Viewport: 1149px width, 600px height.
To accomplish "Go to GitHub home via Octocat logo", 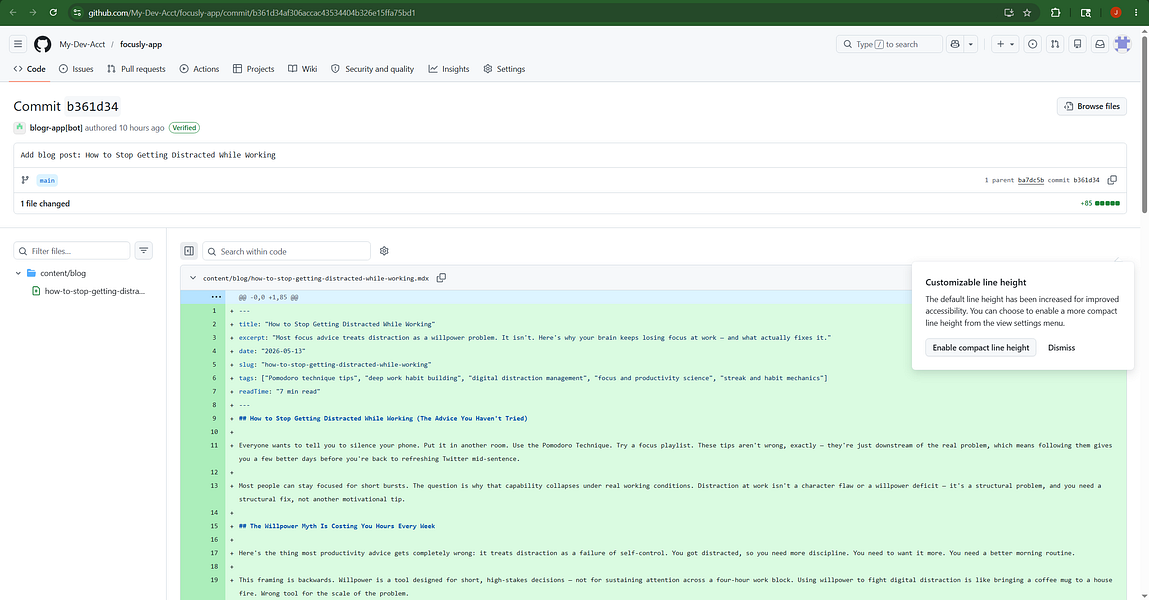I will click(43, 44).
